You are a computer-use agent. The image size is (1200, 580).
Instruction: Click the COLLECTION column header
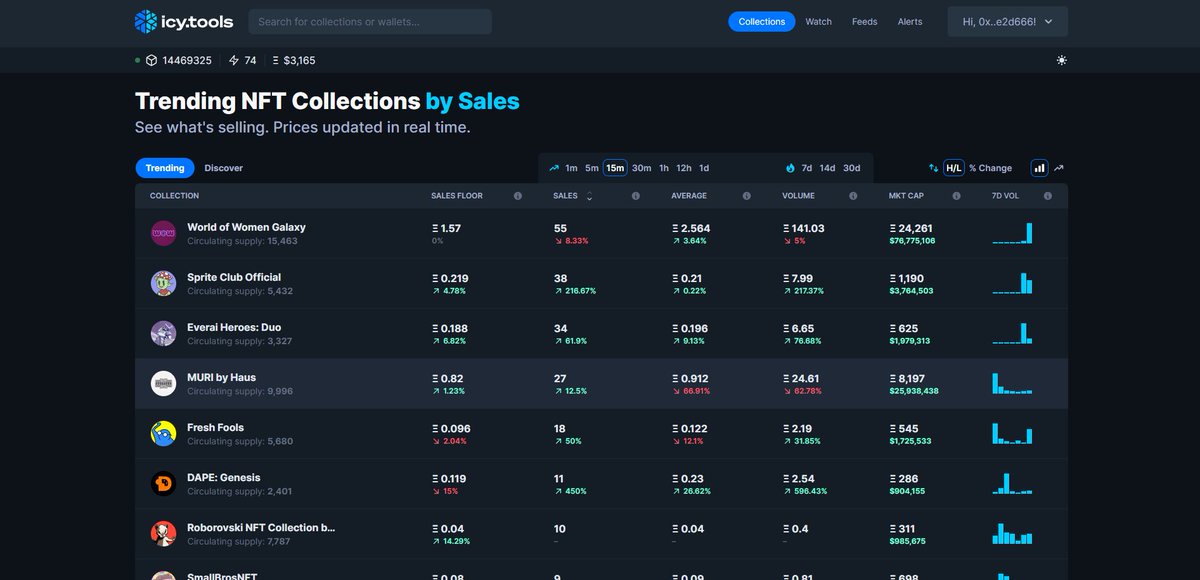pos(174,196)
